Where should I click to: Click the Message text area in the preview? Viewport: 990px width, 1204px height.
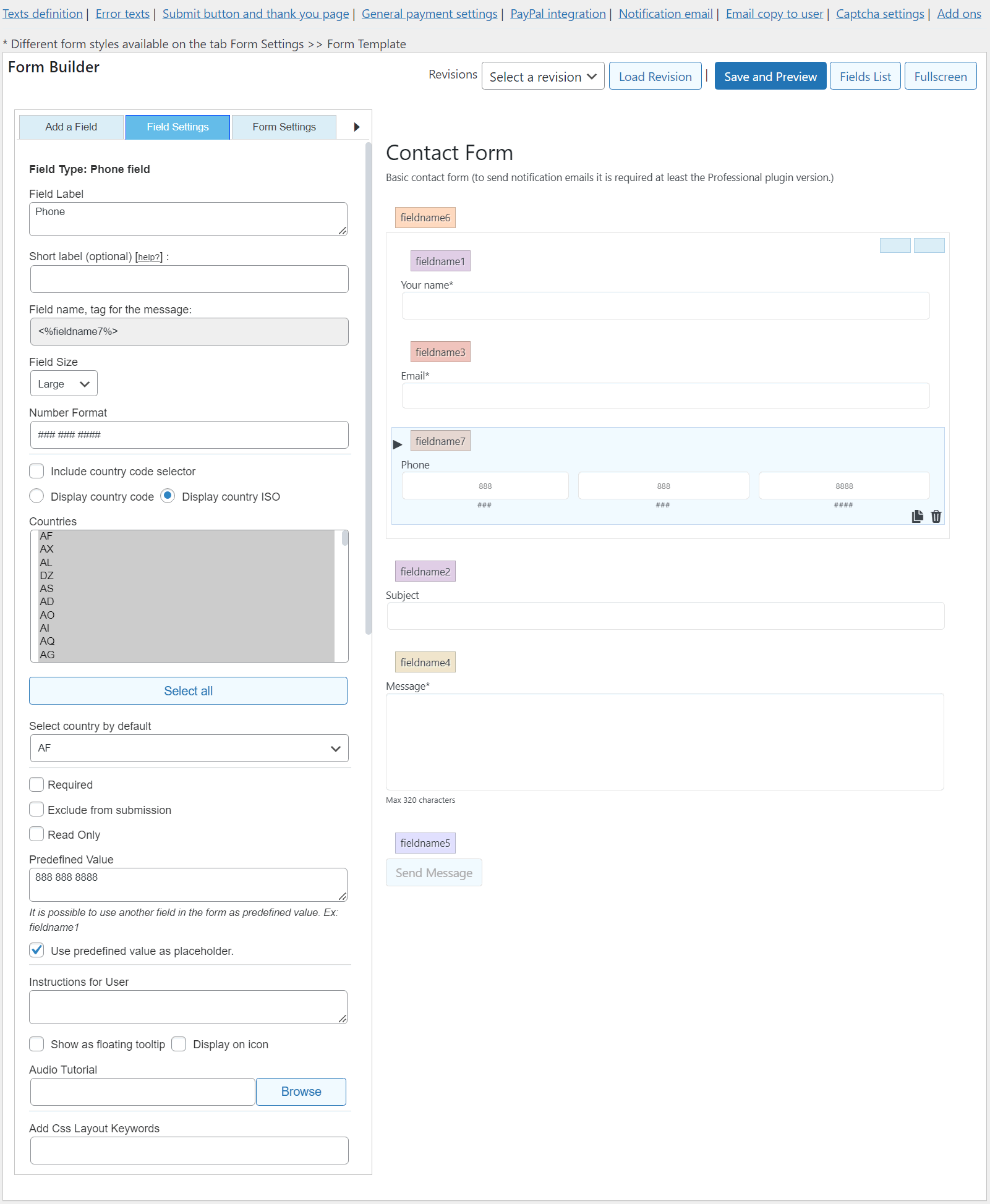coord(665,742)
